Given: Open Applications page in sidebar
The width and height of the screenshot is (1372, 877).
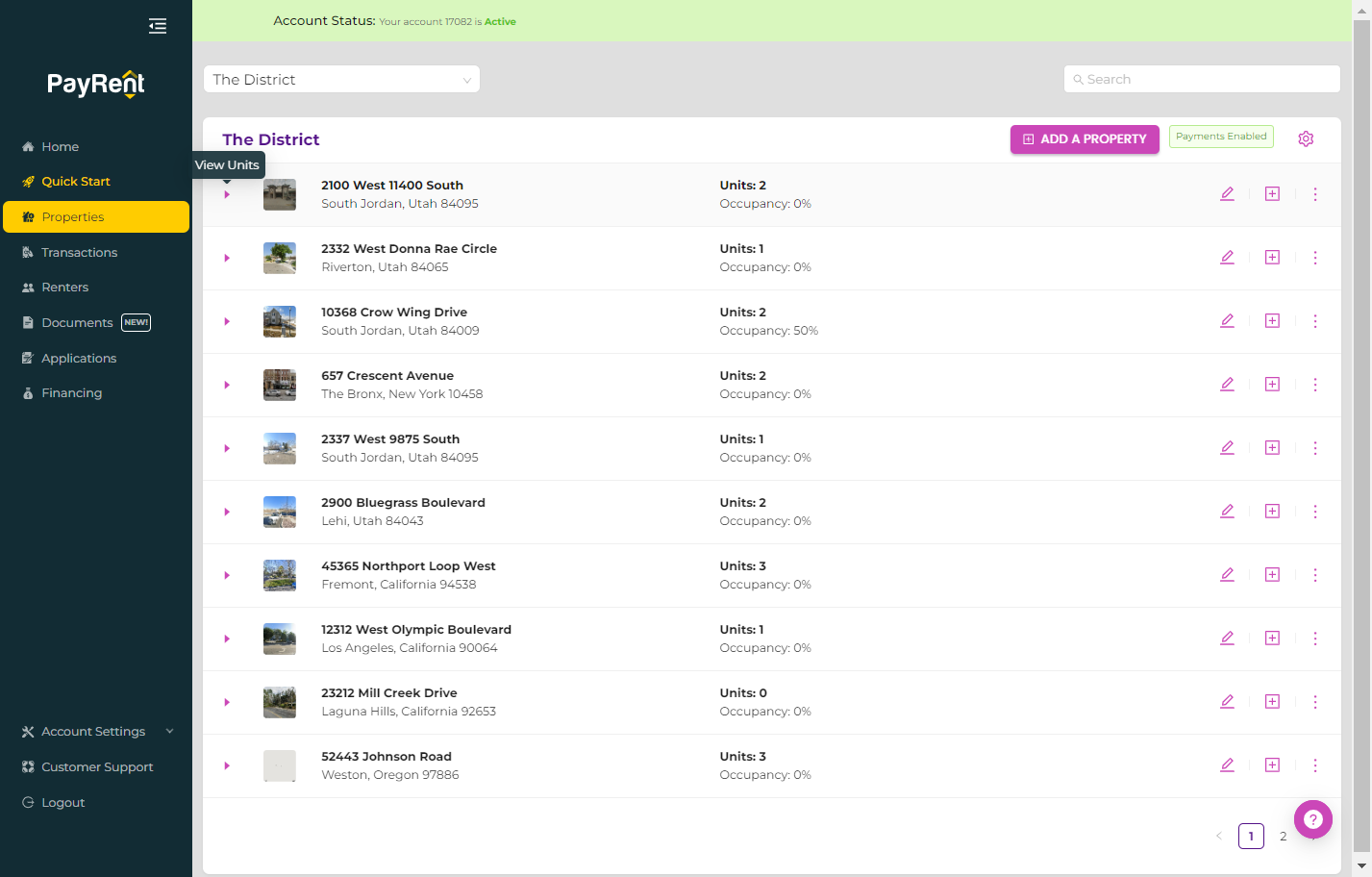Looking at the screenshot, I should click(96, 359).
